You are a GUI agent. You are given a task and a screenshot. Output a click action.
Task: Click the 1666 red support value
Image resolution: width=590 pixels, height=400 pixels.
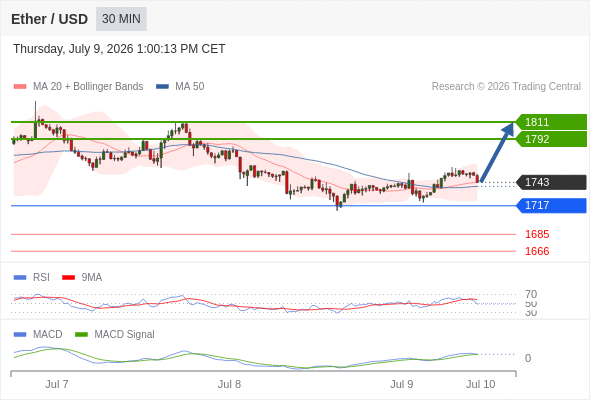tap(537, 251)
